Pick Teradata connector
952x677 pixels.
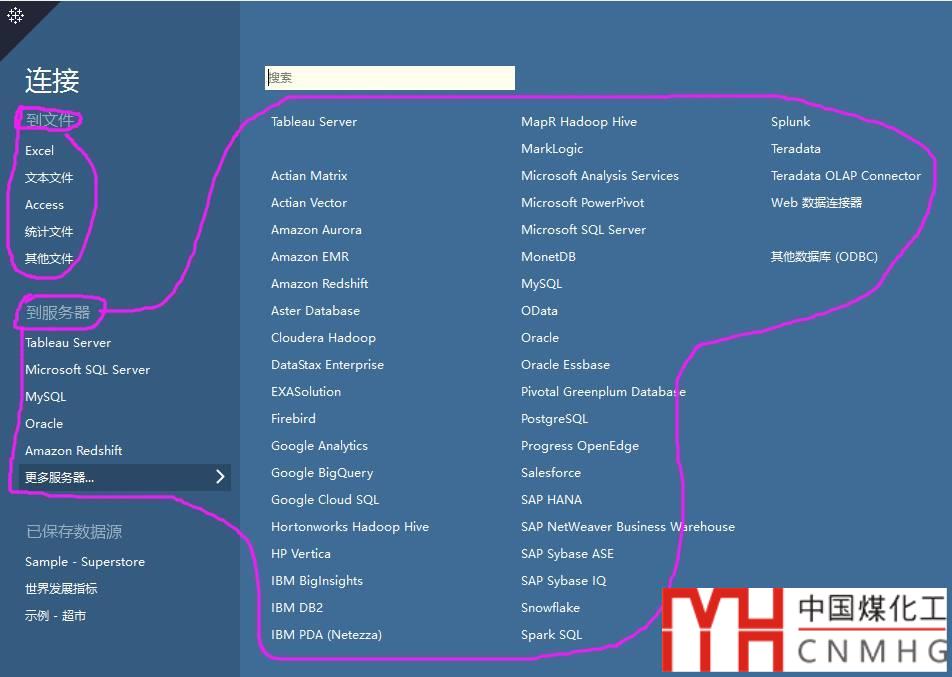click(795, 149)
